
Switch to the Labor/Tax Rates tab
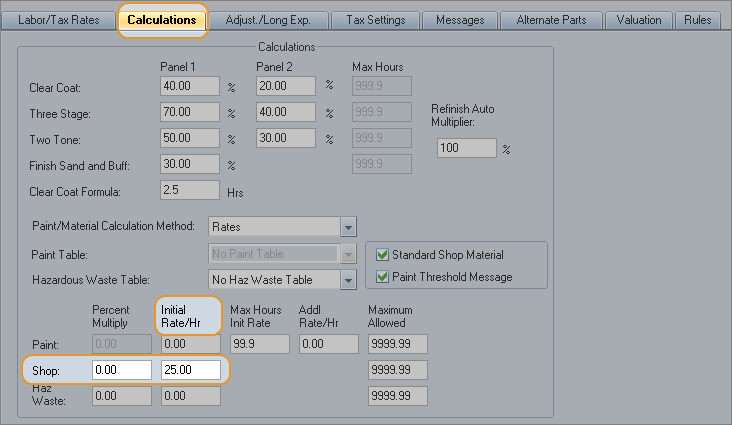click(x=59, y=20)
